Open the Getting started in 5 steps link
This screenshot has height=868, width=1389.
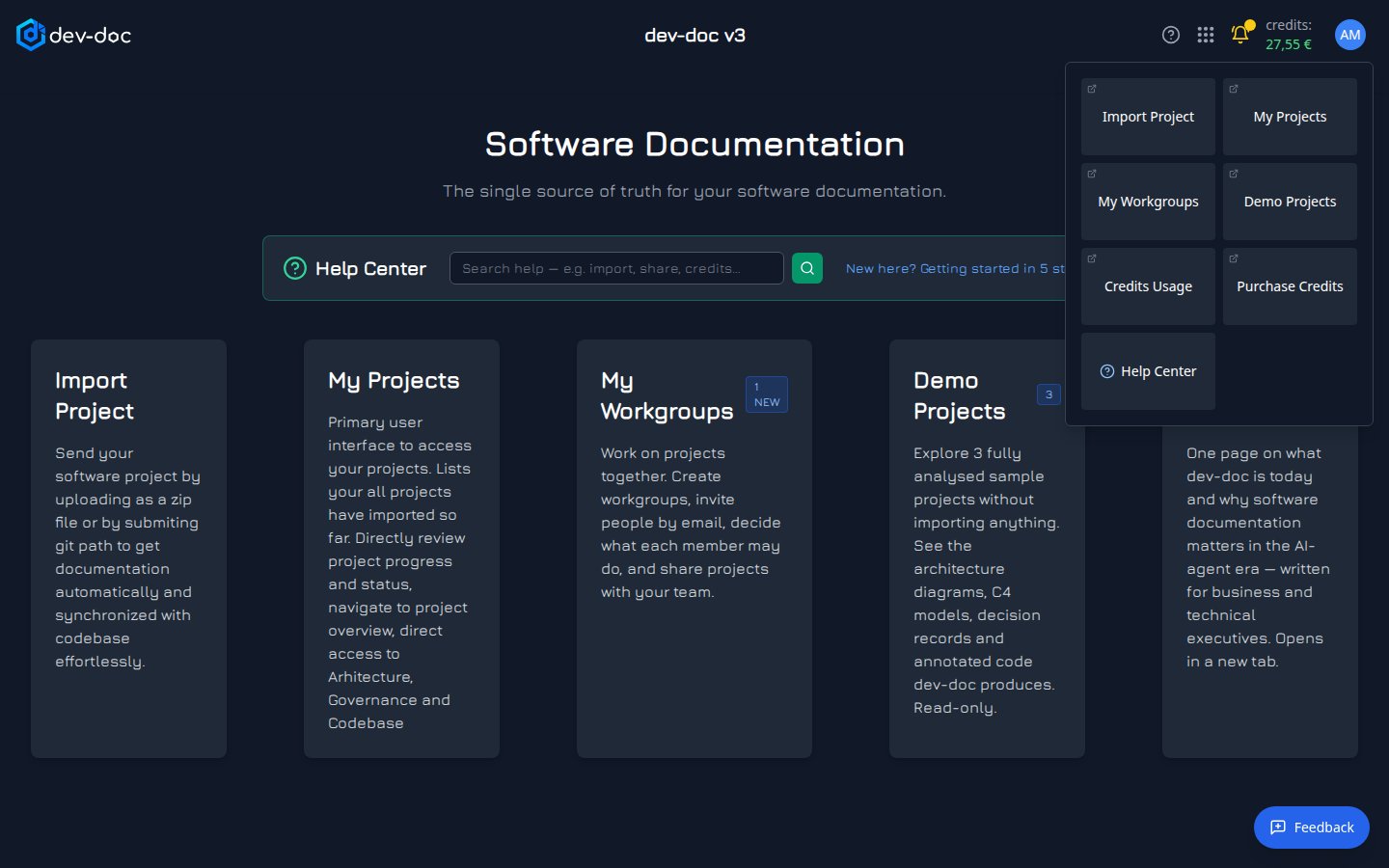tap(955, 268)
